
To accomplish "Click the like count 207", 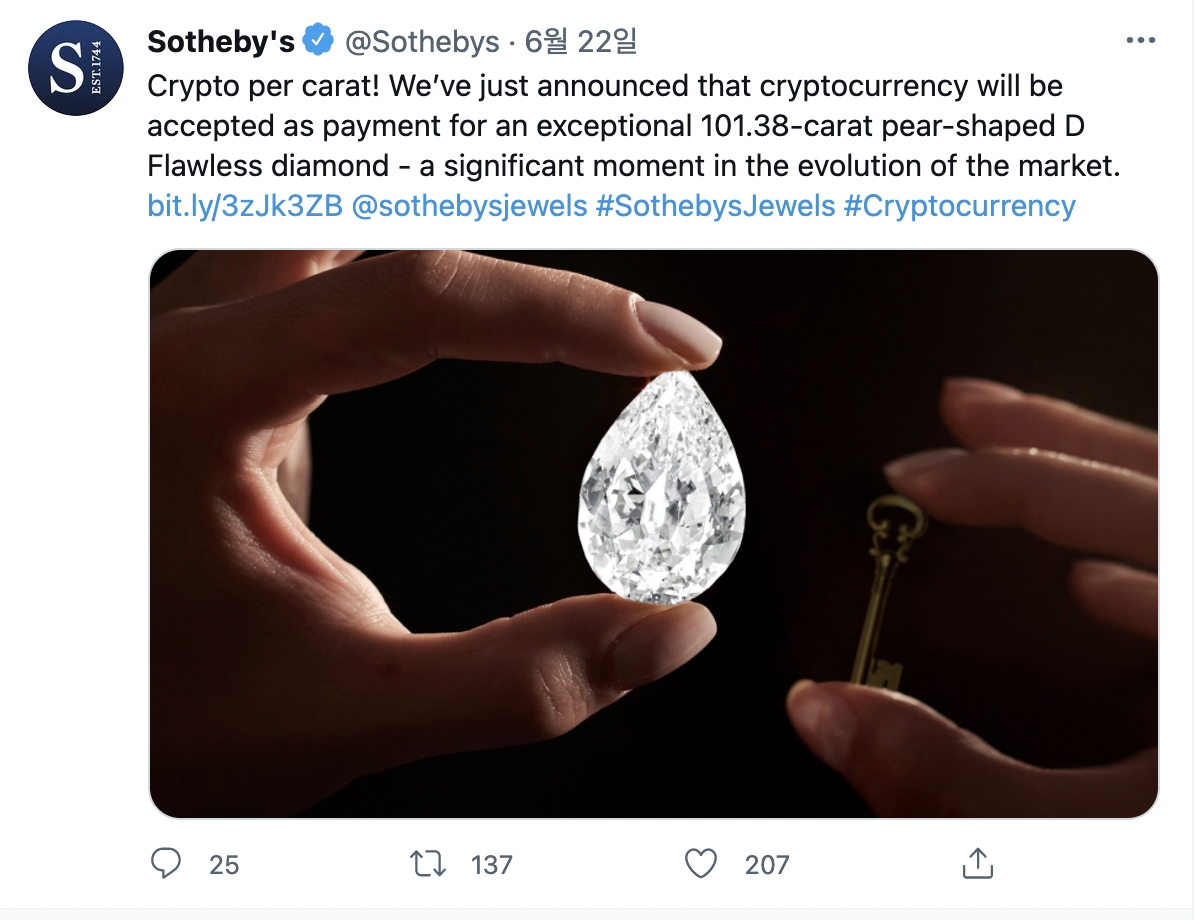I will click(767, 864).
